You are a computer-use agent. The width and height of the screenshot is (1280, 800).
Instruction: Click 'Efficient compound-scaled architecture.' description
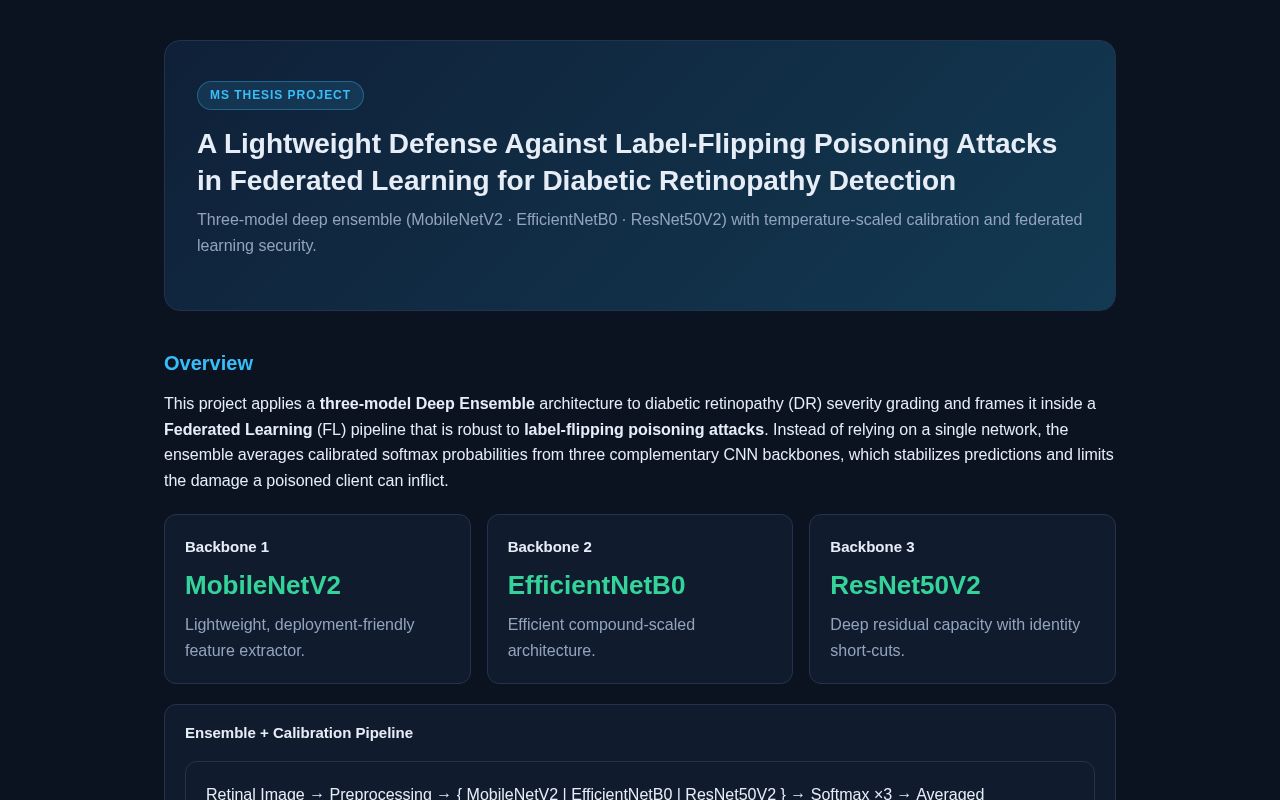coord(602,637)
